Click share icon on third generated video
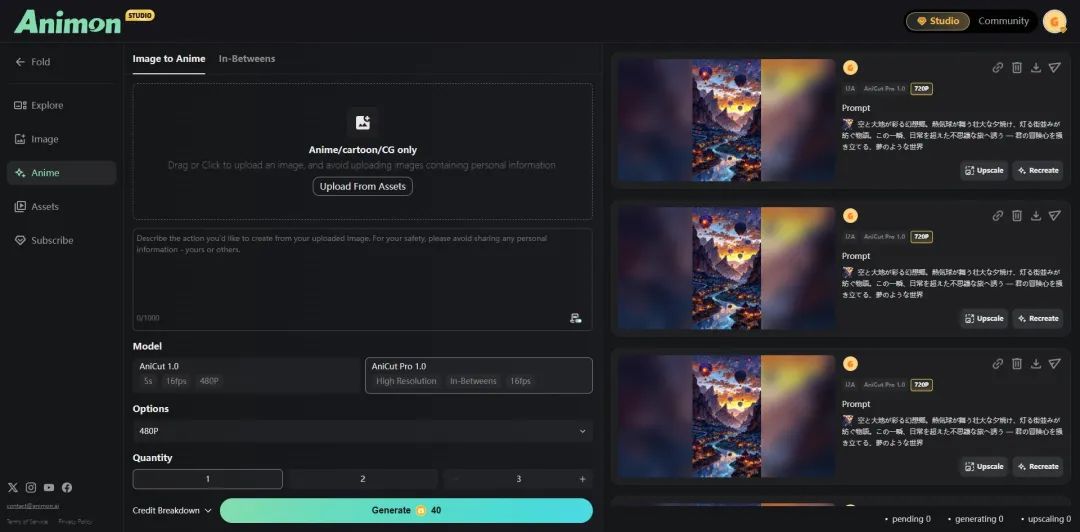The image size is (1080, 532). point(1054,364)
